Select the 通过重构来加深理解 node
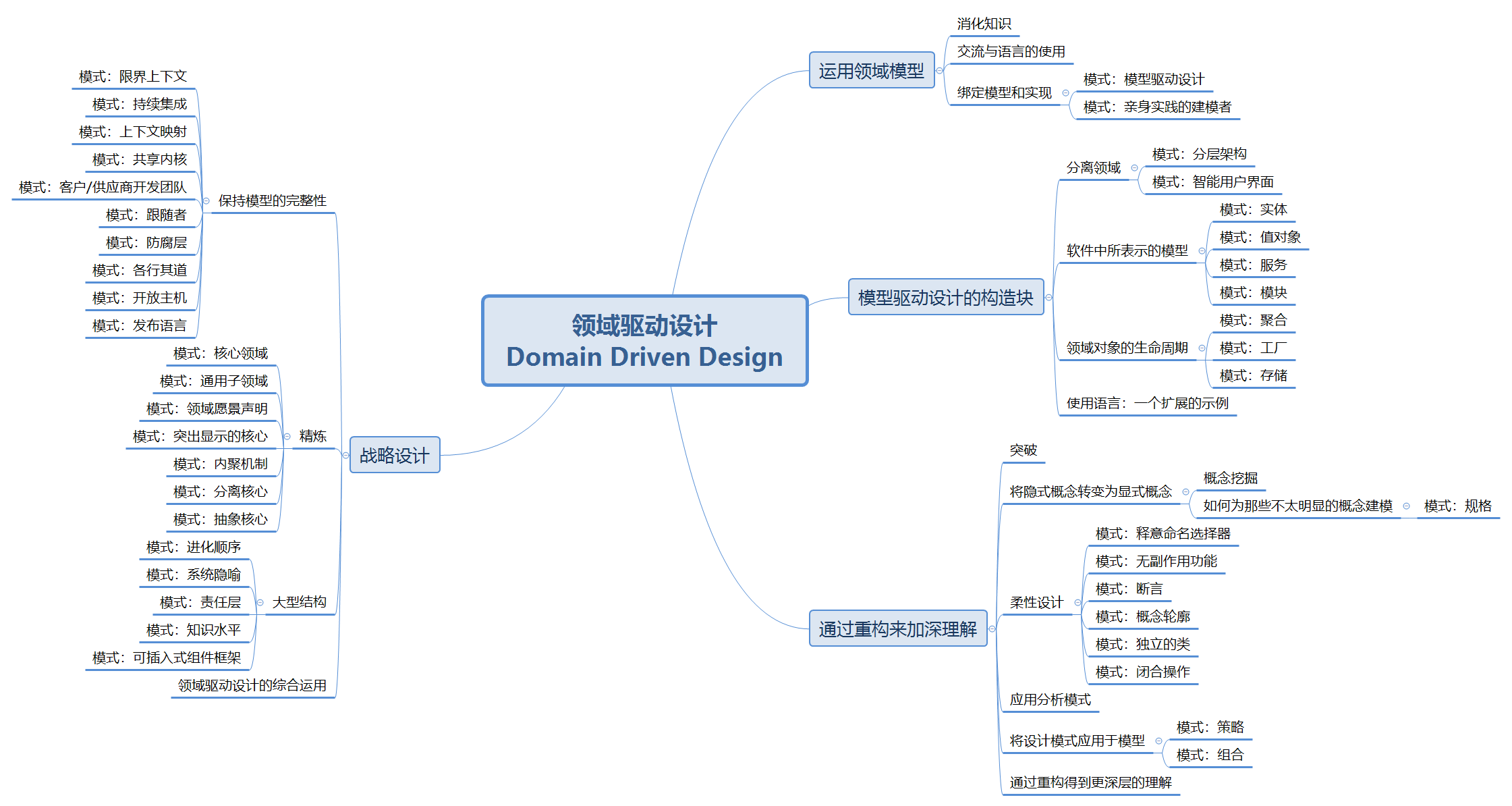 tap(899, 628)
